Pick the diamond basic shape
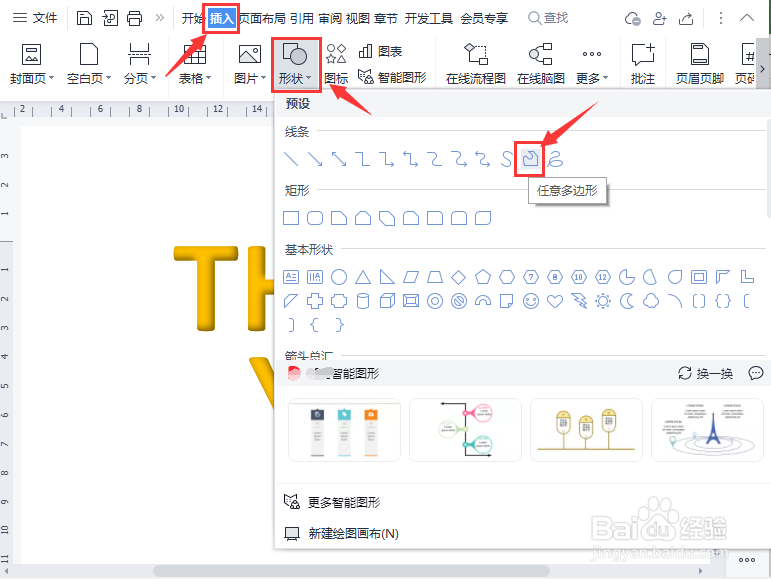 [x=459, y=277]
